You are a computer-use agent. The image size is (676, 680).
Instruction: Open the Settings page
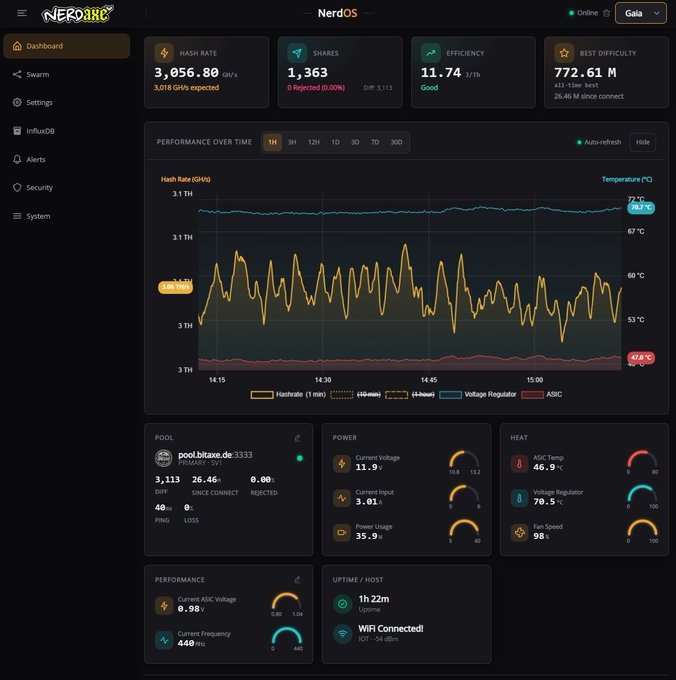click(67, 103)
